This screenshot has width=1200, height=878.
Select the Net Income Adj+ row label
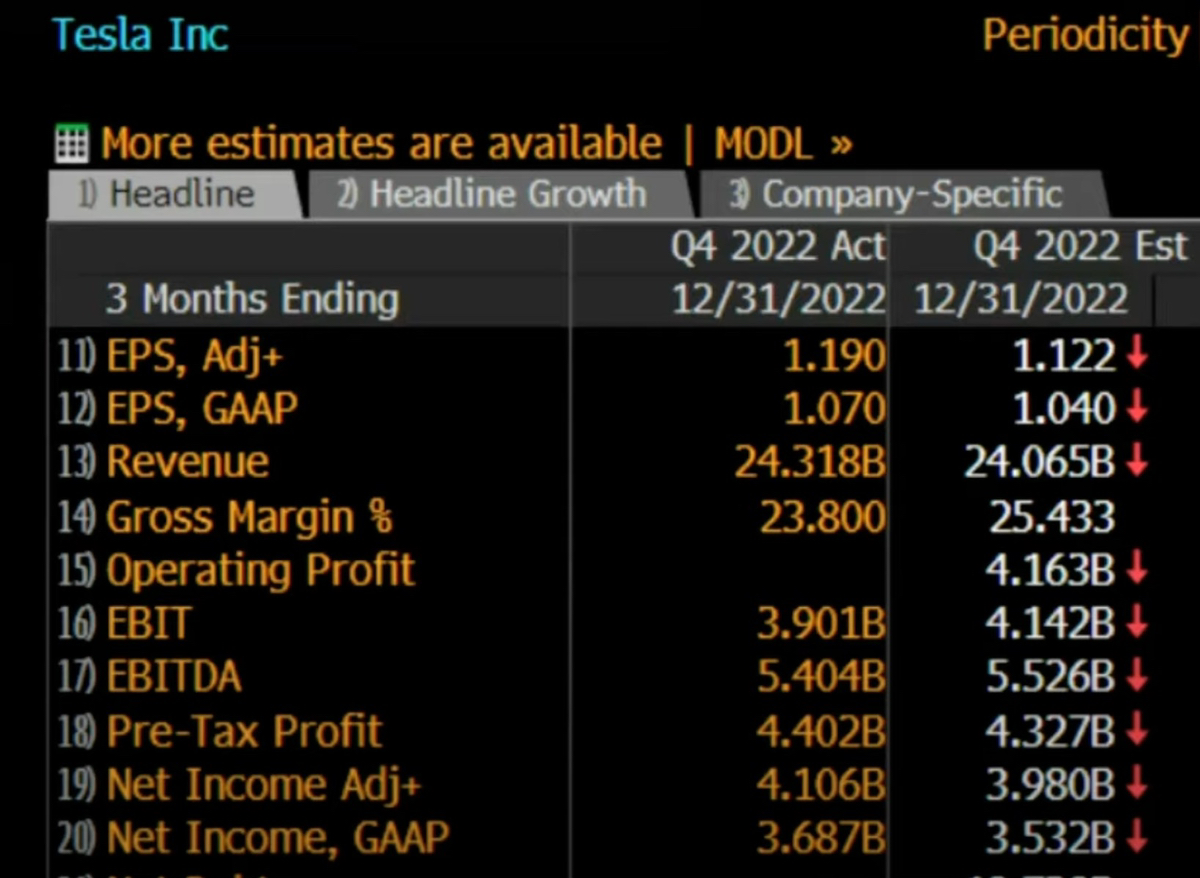pos(264,785)
